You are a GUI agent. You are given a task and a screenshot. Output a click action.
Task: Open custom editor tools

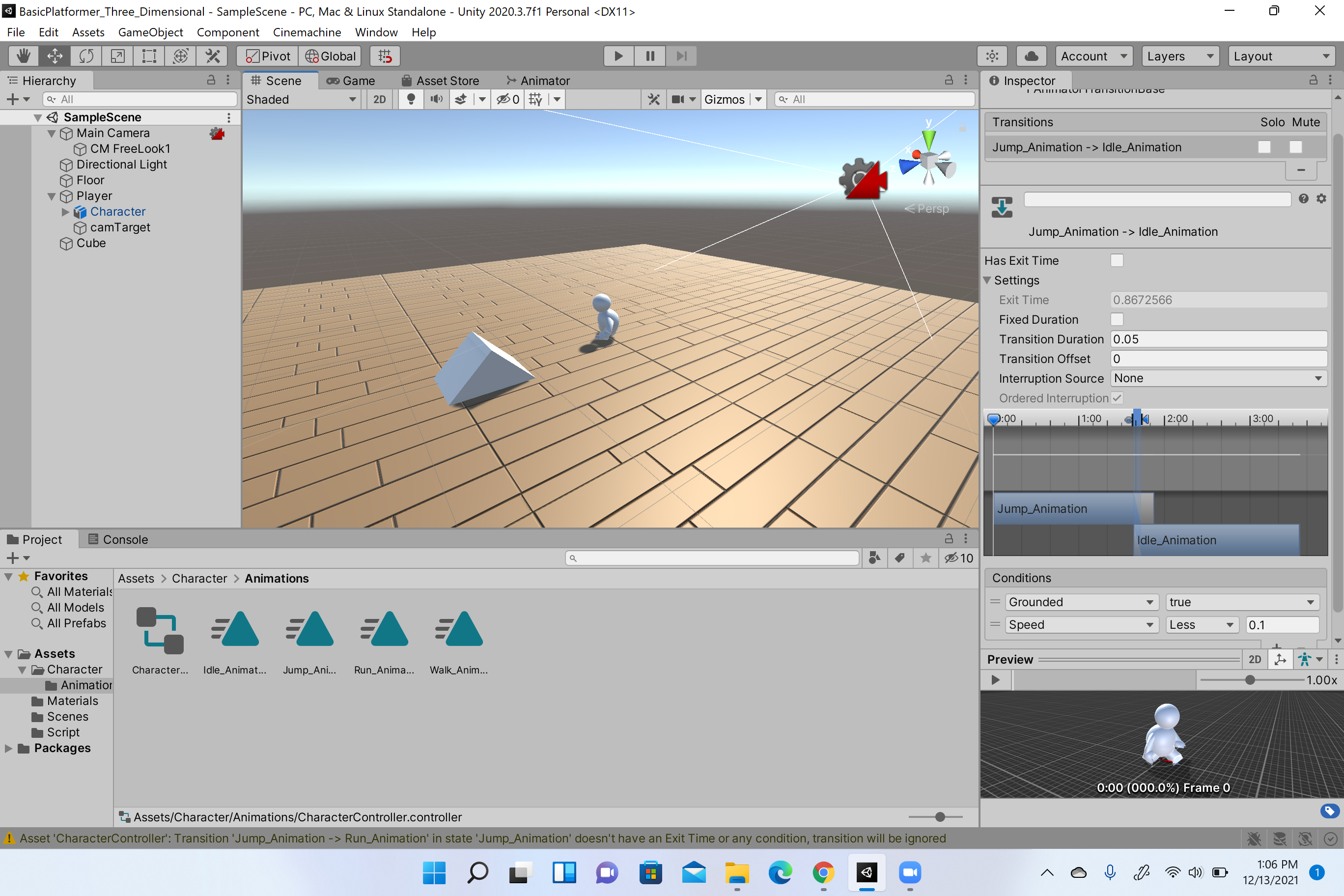point(212,56)
